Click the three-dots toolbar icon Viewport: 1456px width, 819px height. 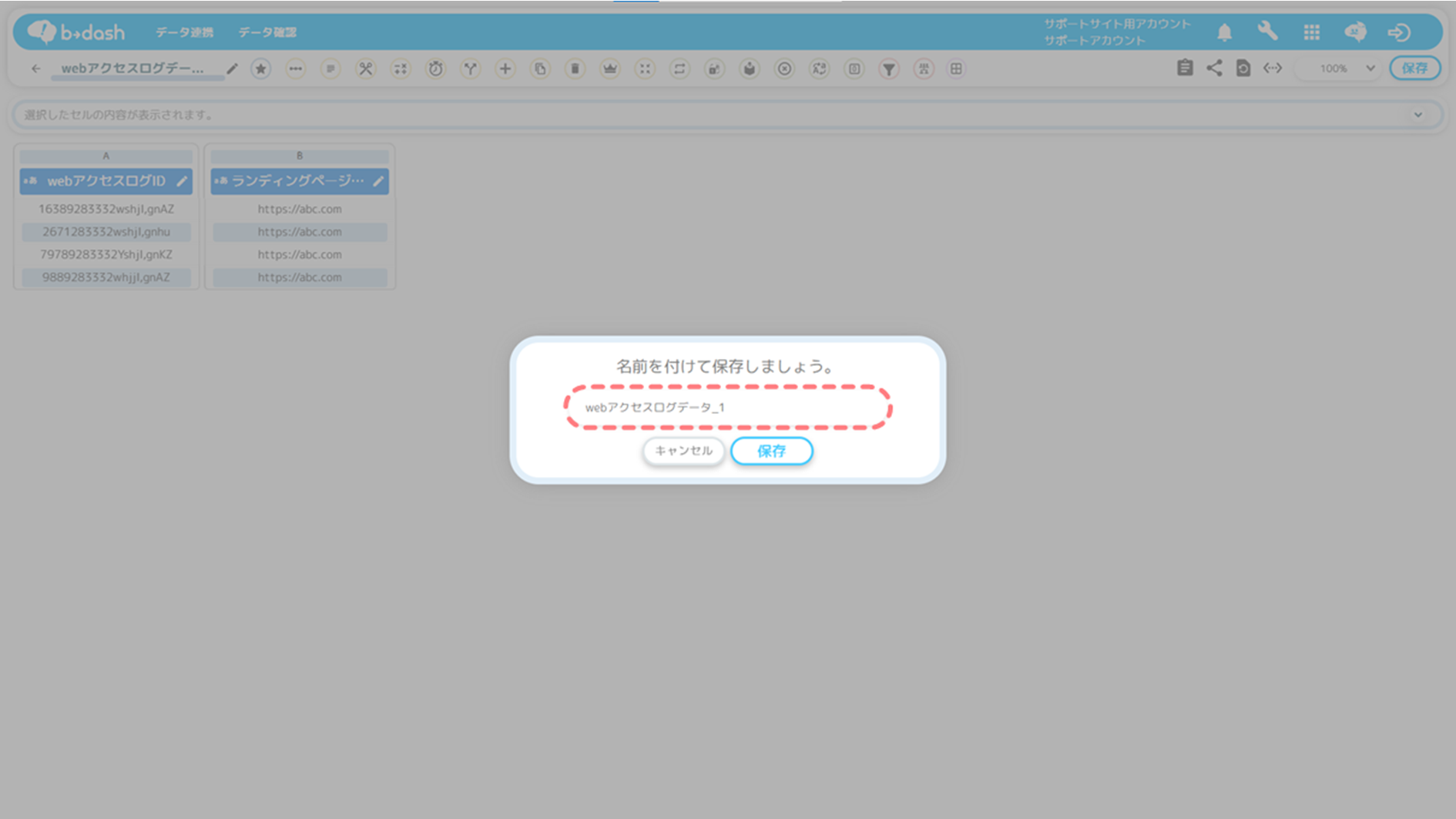pos(296,69)
